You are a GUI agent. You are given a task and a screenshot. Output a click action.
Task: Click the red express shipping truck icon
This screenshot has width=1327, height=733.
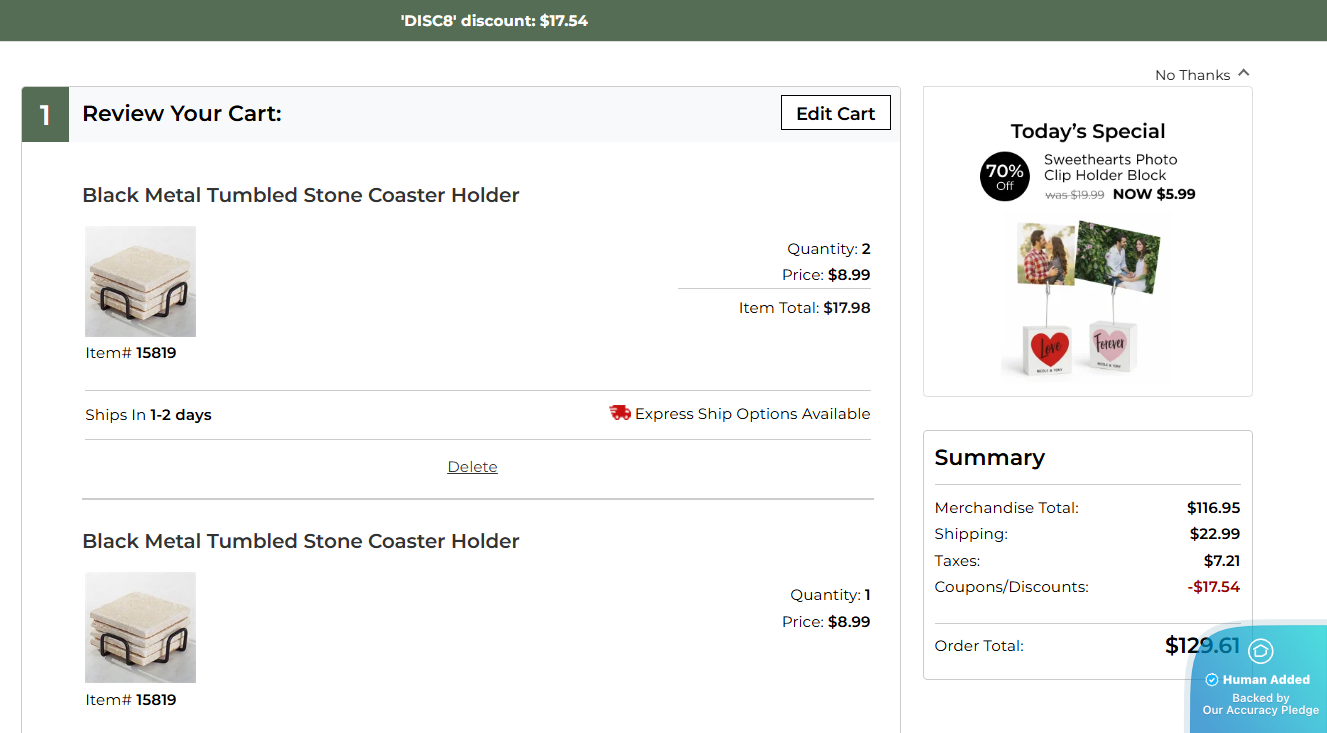click(620, 413)
